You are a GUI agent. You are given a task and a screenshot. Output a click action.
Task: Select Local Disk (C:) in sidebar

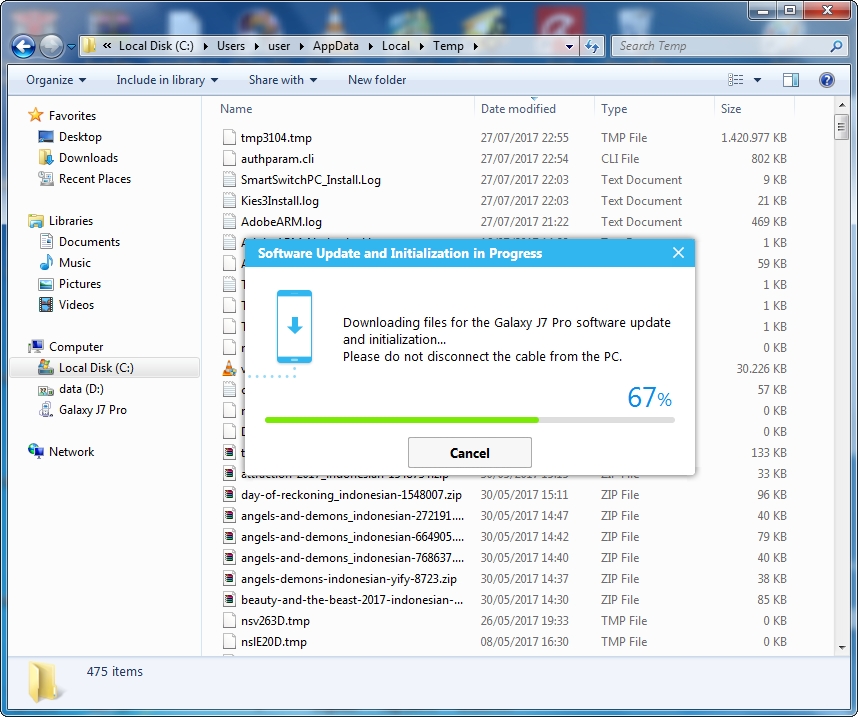(105, 368)
